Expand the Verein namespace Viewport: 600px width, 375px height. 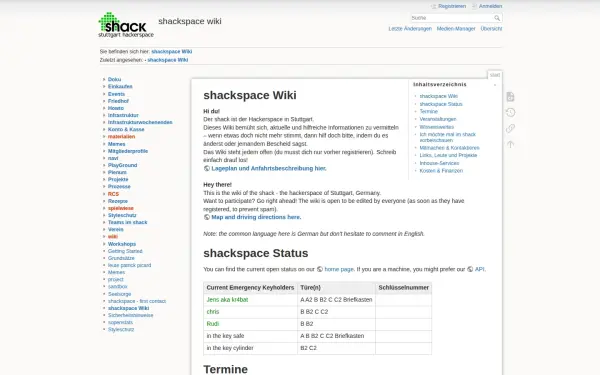116,230
